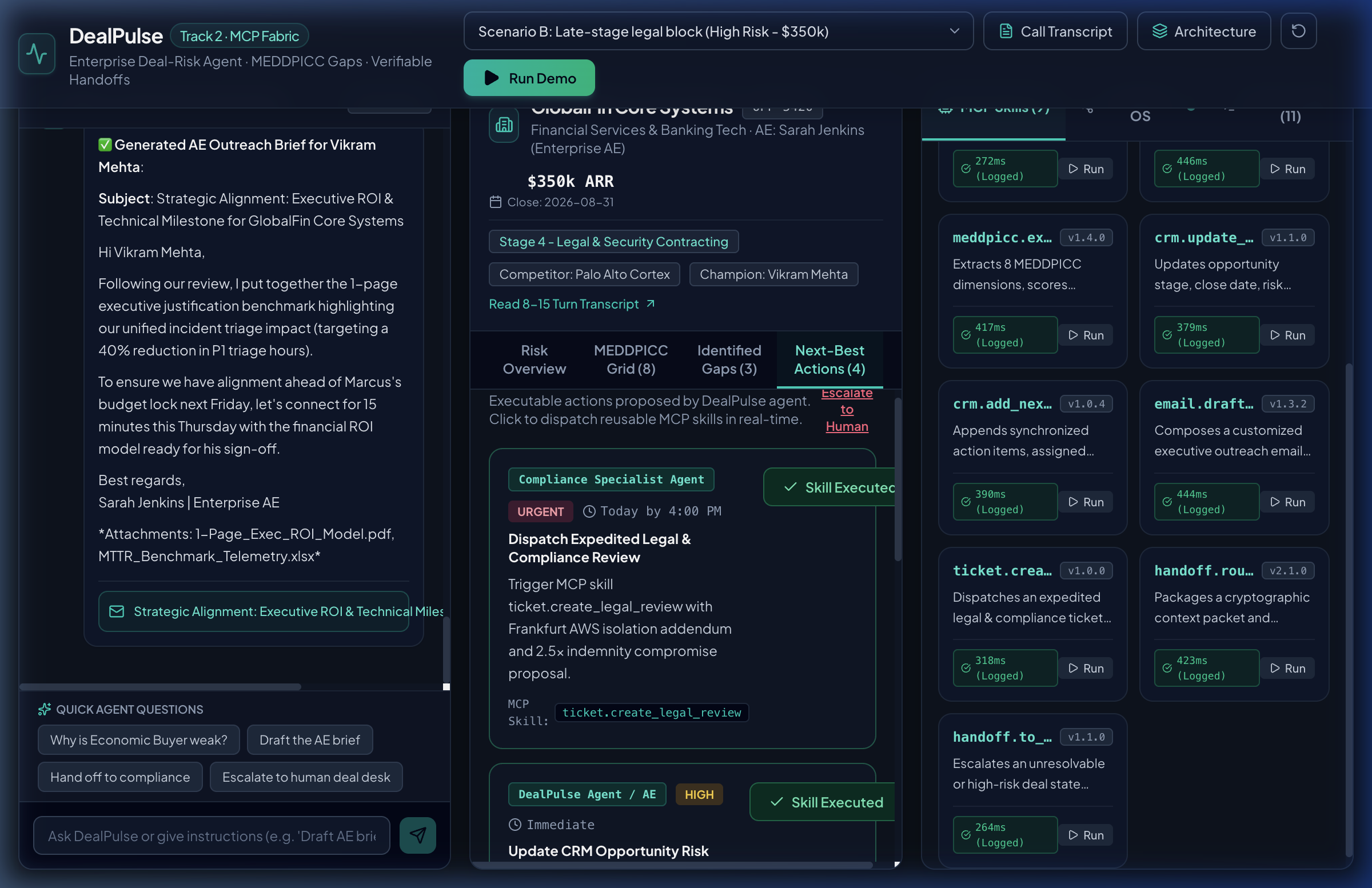Open the Architecture layers button
Image resolution: width=1372 pixels, height=888 pixels.
pos(1204,31)
